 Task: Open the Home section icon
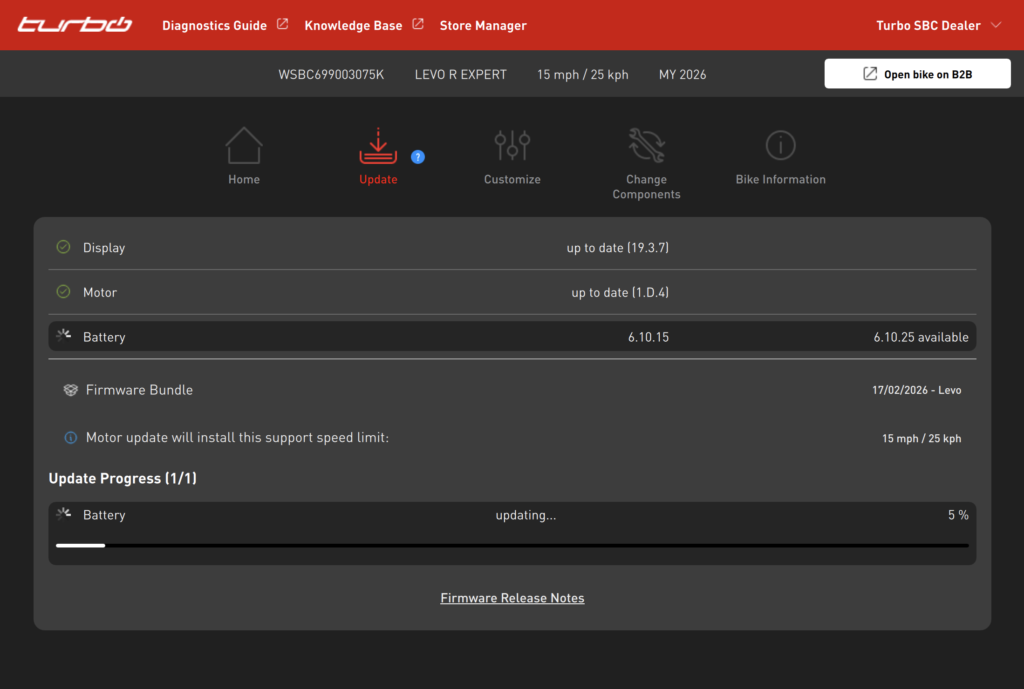(x=244, y=146)
